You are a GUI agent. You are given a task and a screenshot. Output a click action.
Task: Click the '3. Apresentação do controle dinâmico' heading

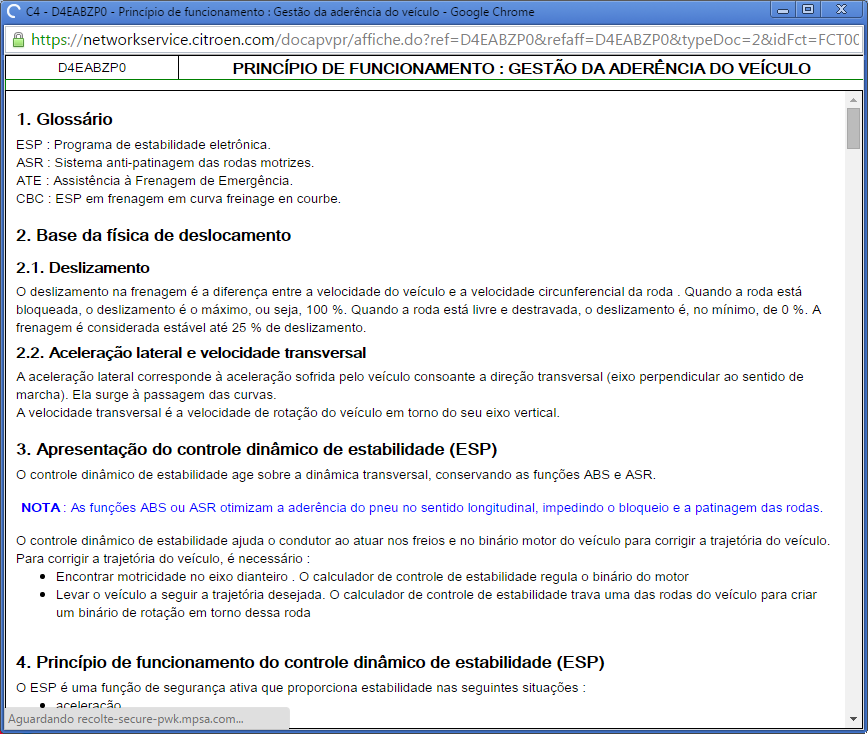(256, 449)
